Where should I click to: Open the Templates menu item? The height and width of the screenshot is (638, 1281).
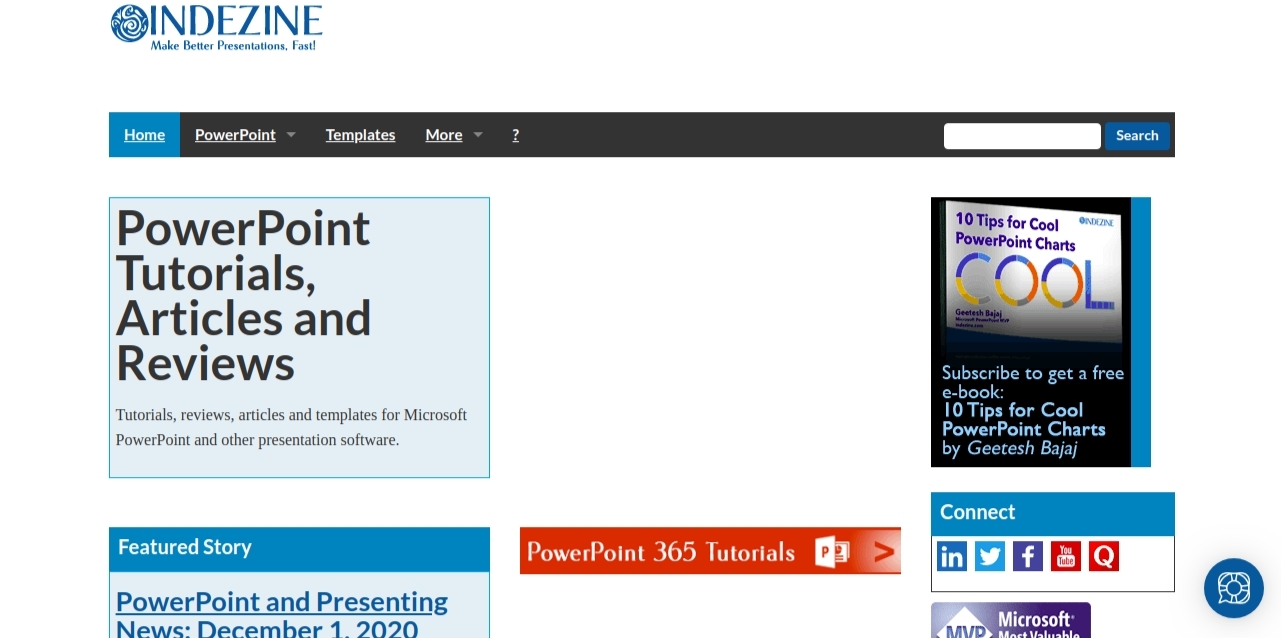pos(360,135)
